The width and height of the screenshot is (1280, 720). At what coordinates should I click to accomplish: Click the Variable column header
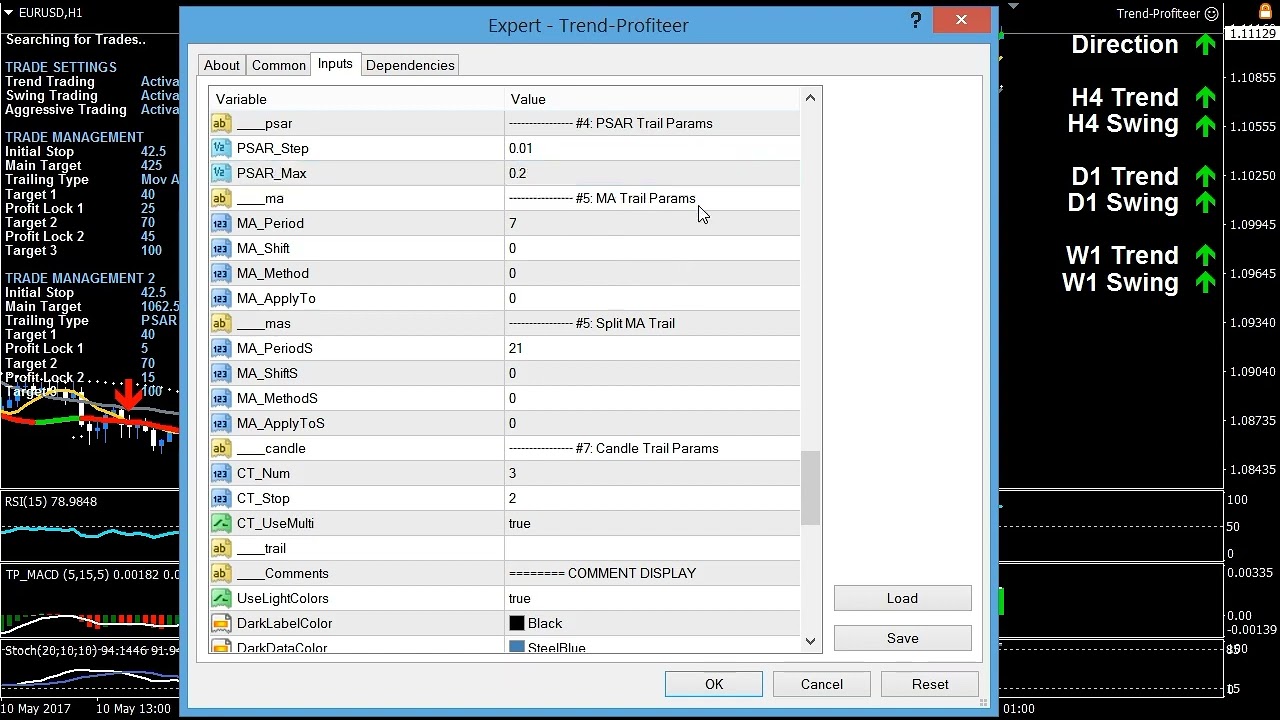click(x=357, y=99)
